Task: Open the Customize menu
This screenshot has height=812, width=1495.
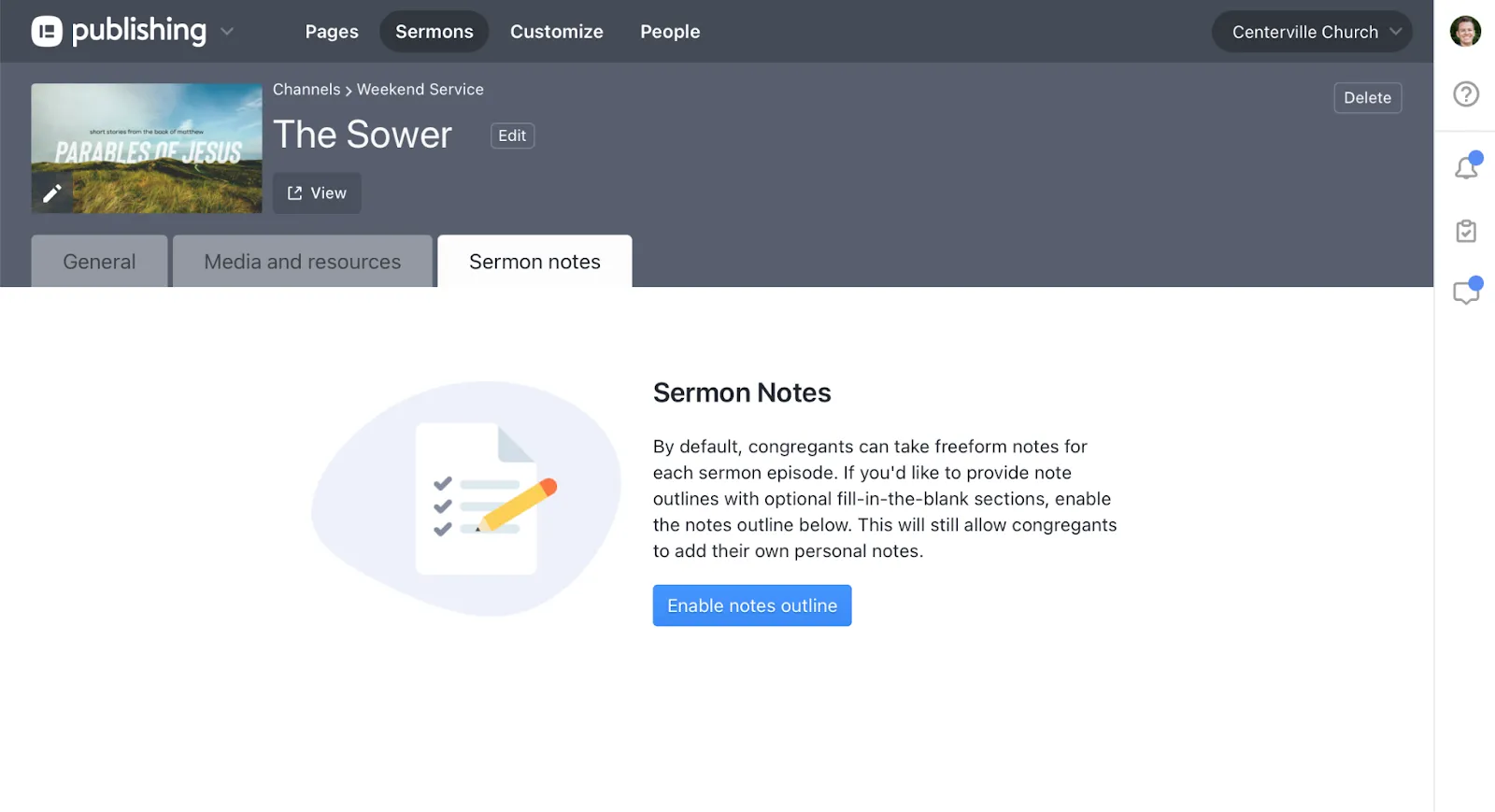Action: click(x=557, y=32)
